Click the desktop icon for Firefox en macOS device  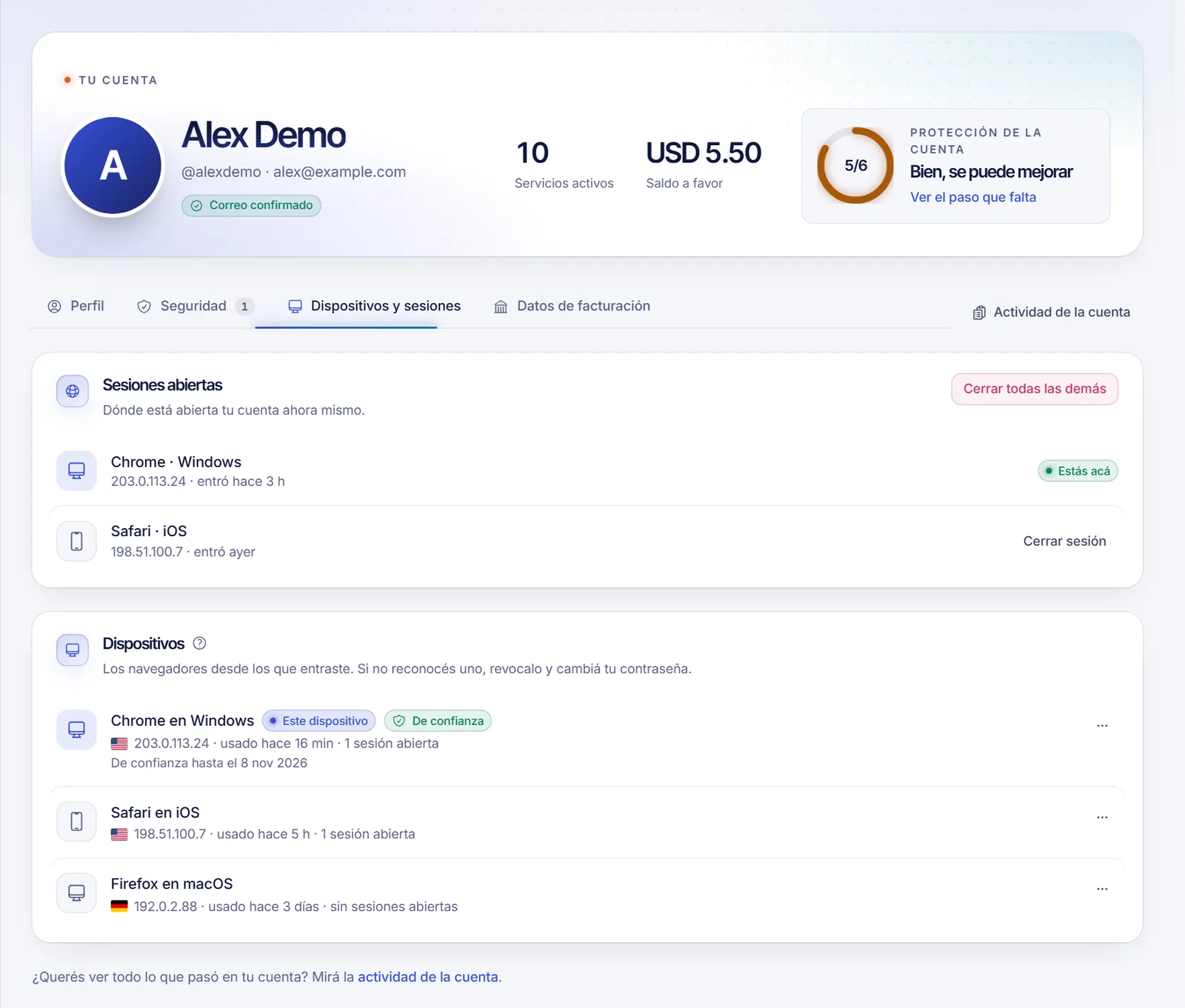(x=76, y=892)
